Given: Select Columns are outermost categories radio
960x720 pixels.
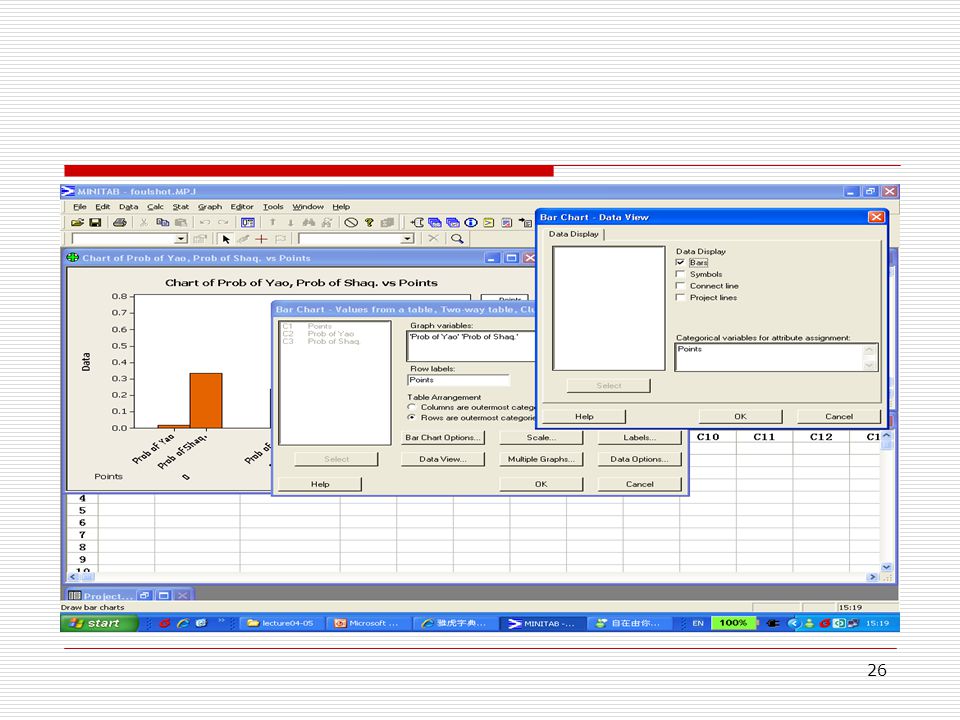Looking at the screenshot, I should [412, 407].
